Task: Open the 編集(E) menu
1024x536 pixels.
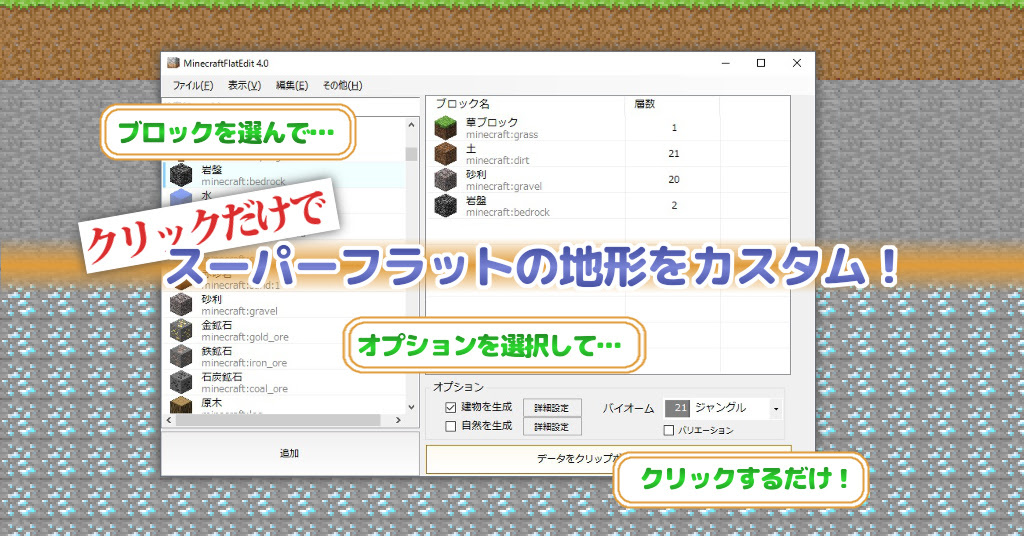Action: 291,86
